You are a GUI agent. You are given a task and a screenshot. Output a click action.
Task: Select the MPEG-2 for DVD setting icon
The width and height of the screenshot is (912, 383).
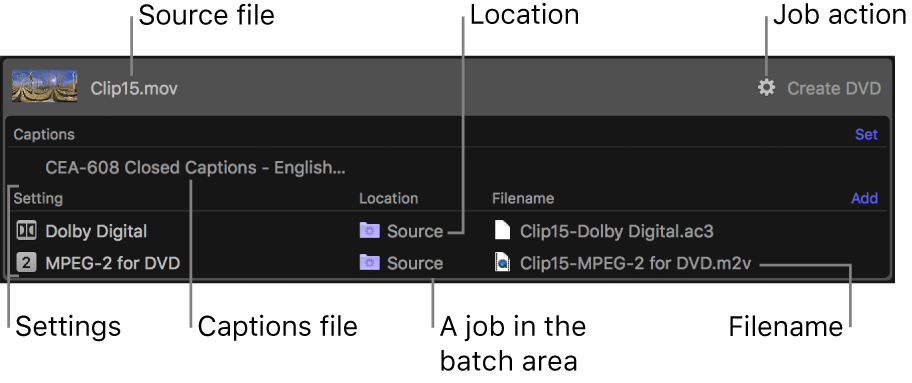(26, 263)
